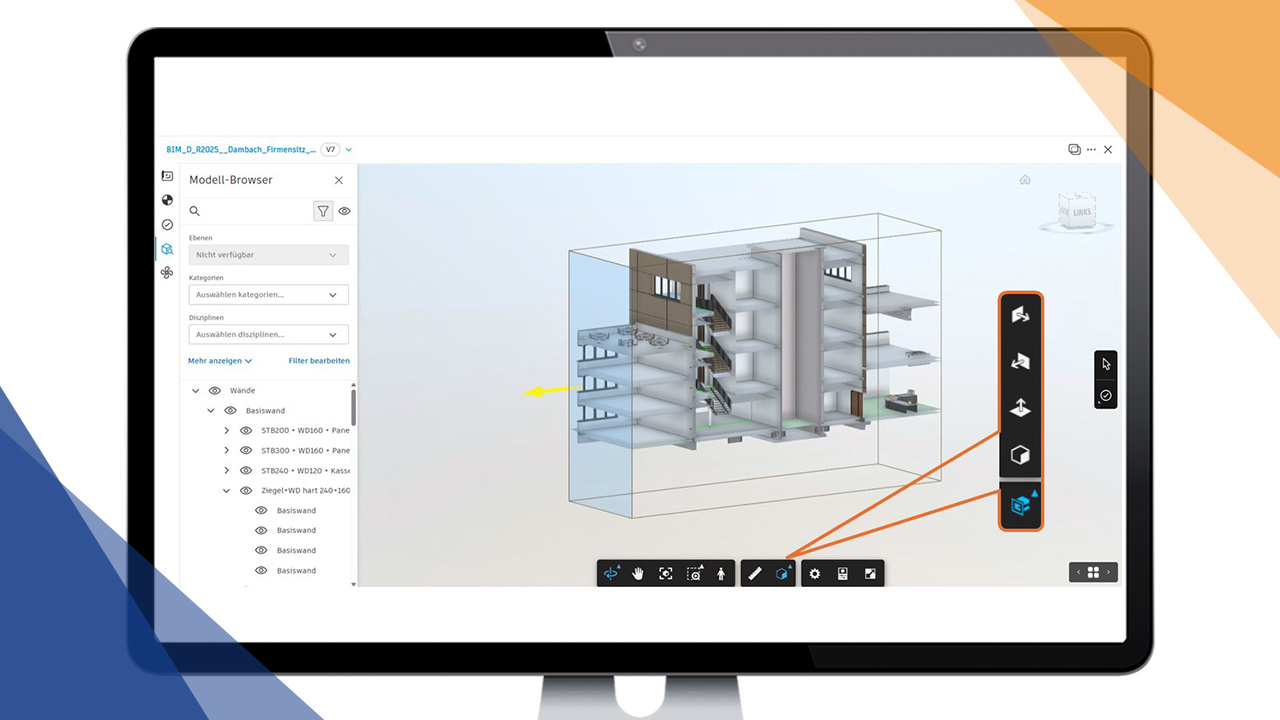Image resolution: width=1280 pixels, height=720 pixels.
Task: Collapse the Basiswand parent node
Action: click(211, 411)
